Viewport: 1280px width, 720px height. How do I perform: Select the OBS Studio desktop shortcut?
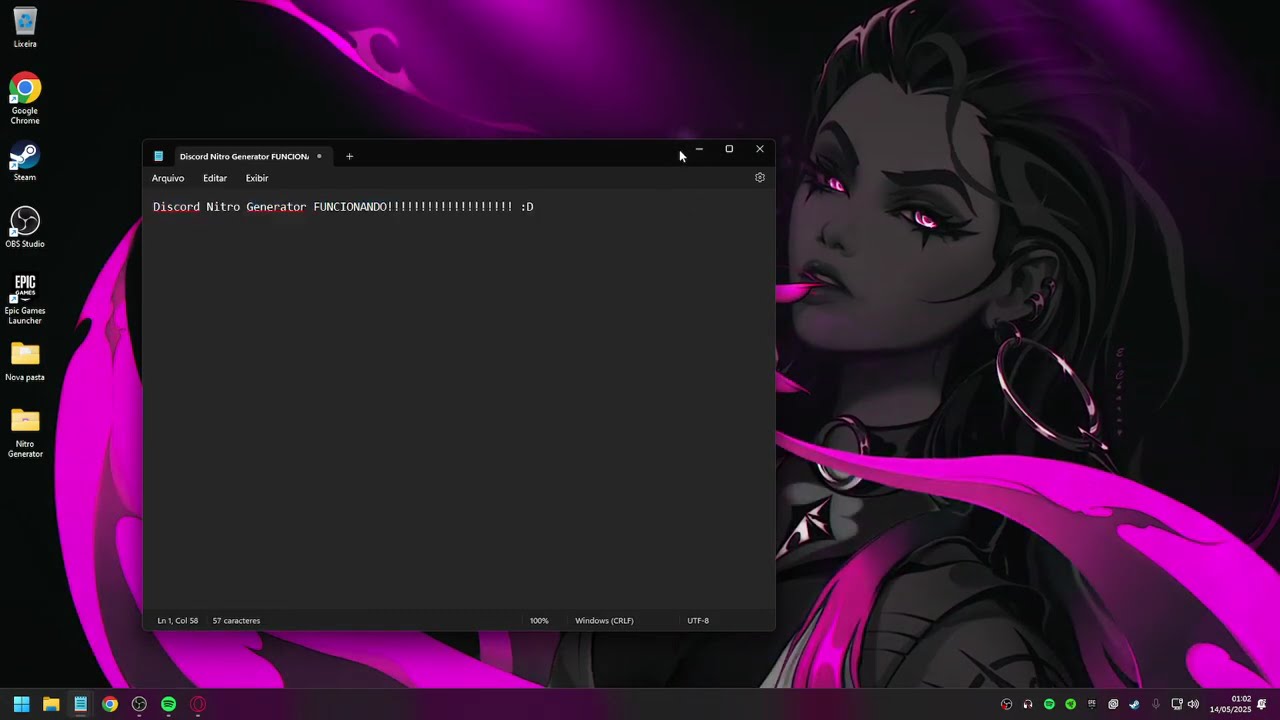pyautogui.click(x=25, y=228)
